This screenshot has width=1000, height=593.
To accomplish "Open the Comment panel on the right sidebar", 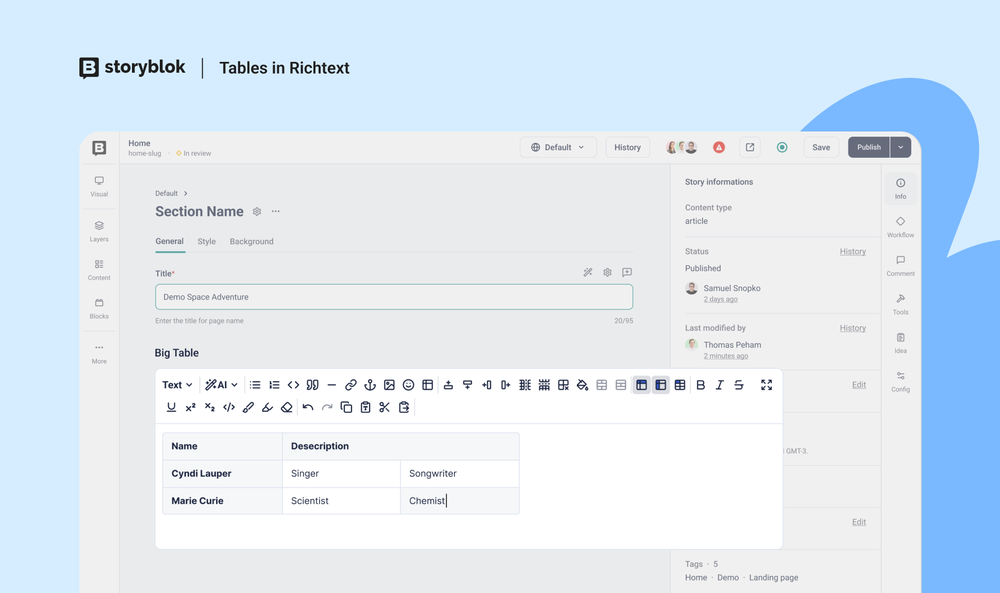I will click(x=900, y=262).
